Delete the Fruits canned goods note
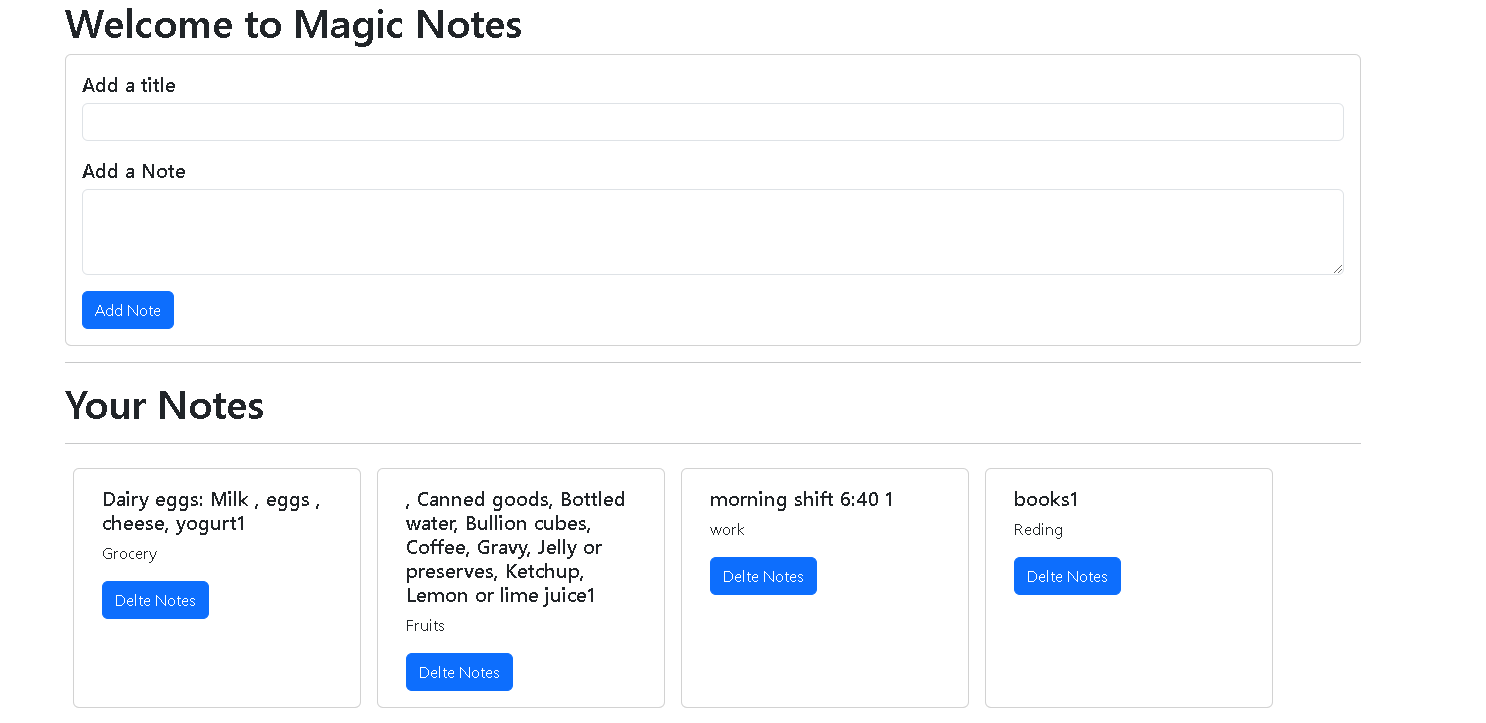The height and width of the screenshot is (723, 1486). point(459,672)
